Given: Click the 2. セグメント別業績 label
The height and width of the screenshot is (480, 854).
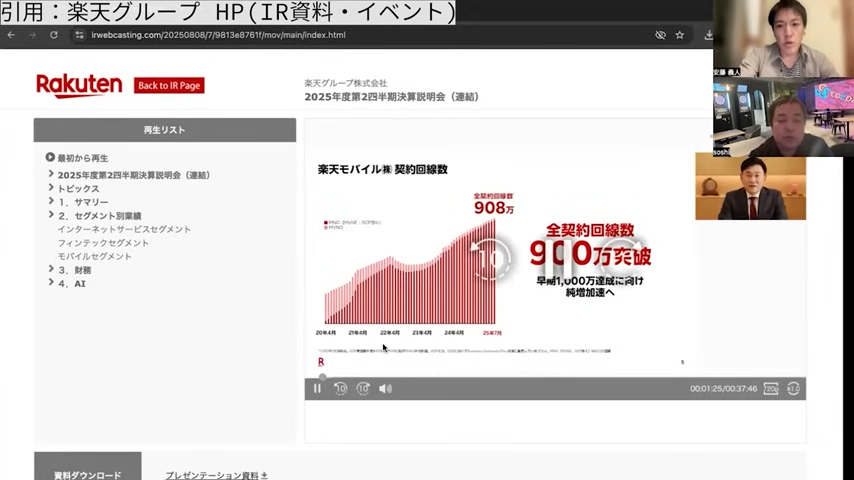Looking at the screenshot, I should [x=100, y=216].
